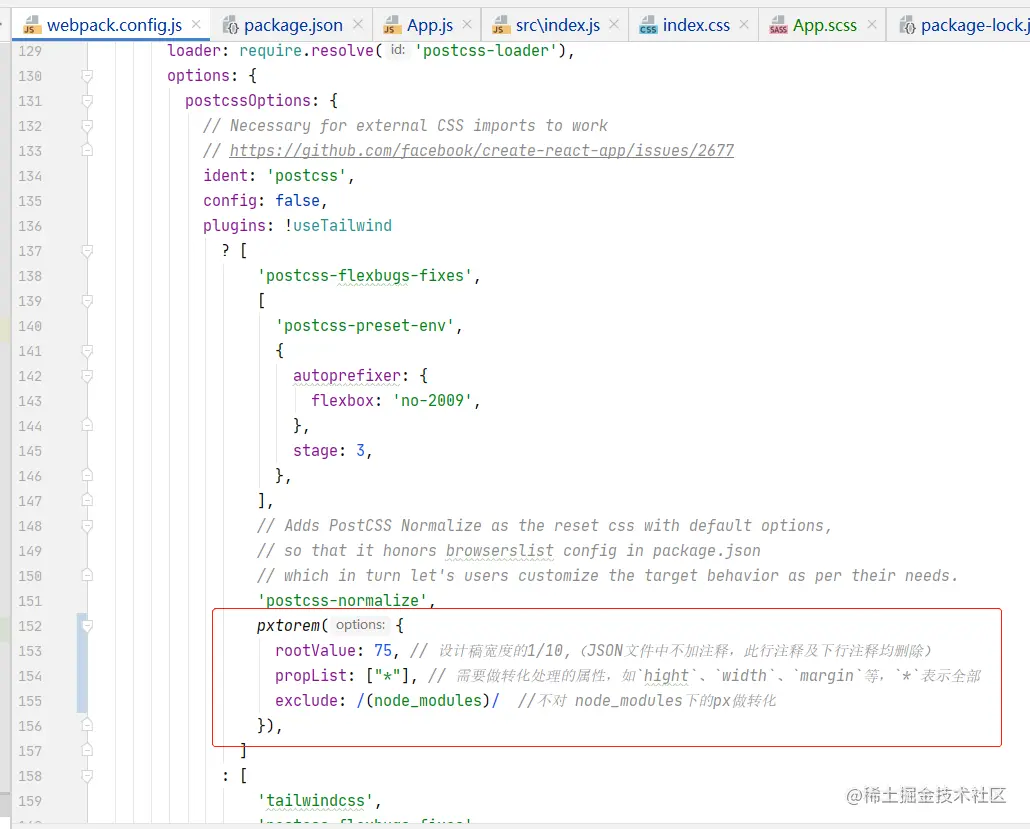Collapse the autoprefixer block at line 142
This screenshot has width=1030, height=829.
click(87, 376)
